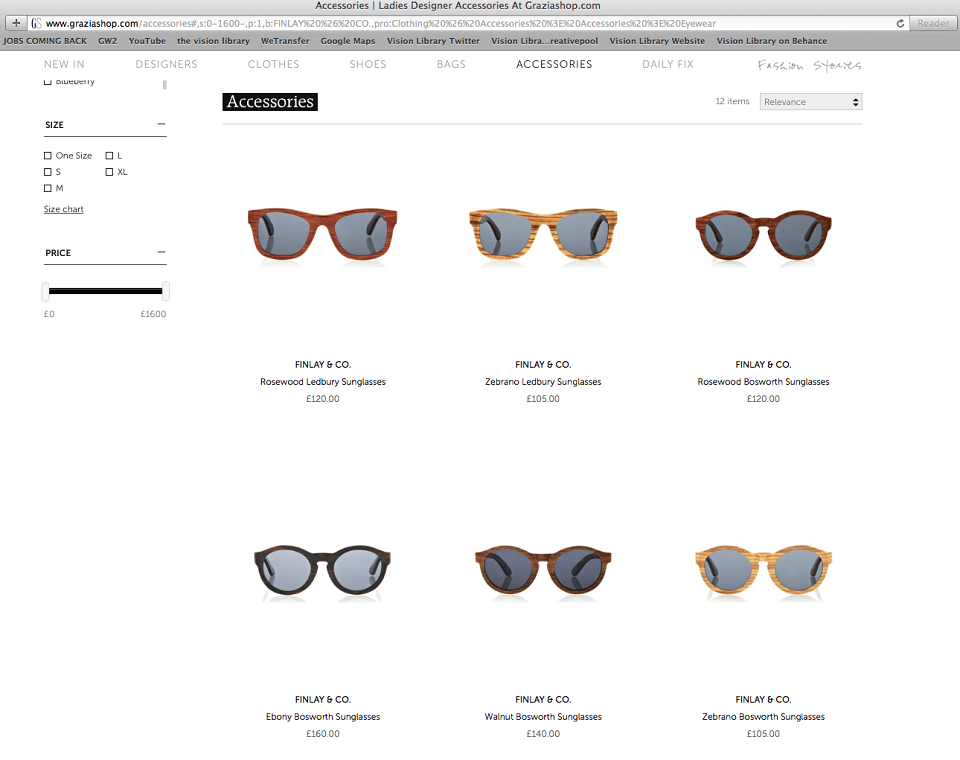The image size is (960, 760).
Task: Open the NEW IN menu
Action: [64, 64]
